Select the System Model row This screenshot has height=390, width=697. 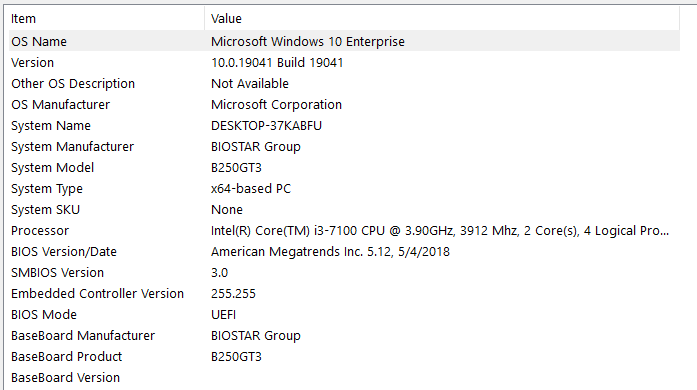(x=344, y=167)
